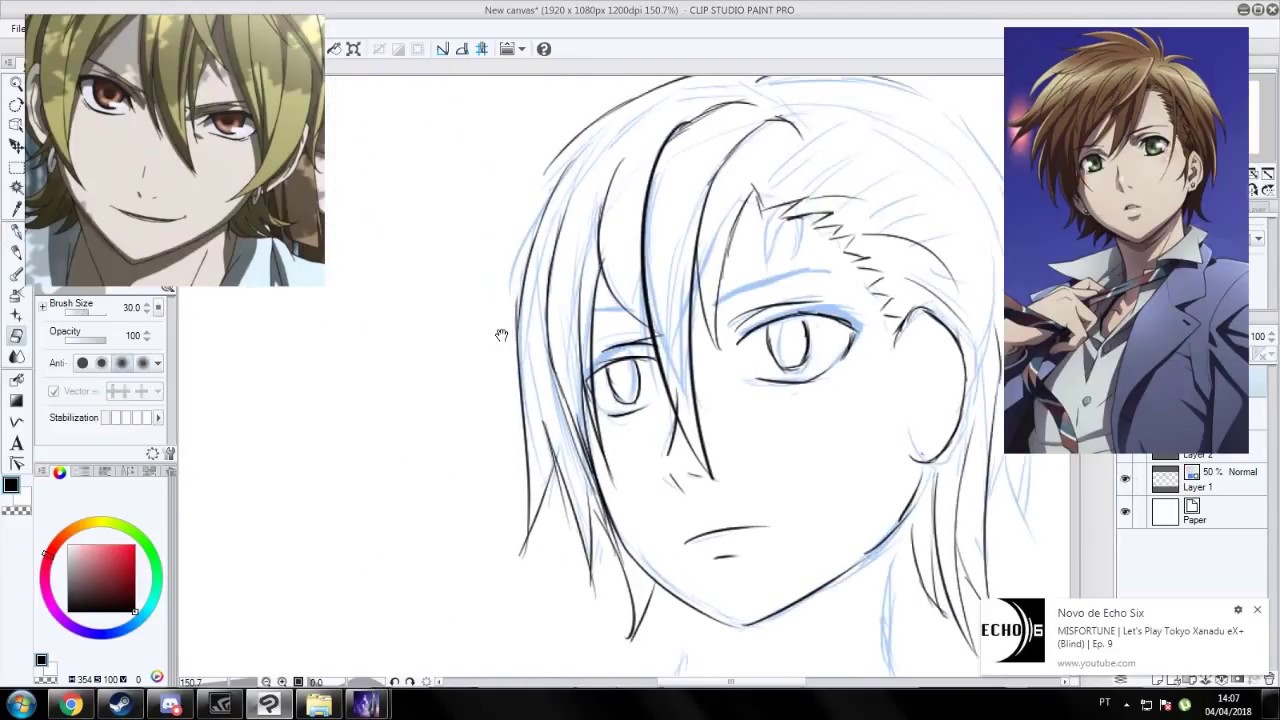Open taskbar clock 14:07

pos(1228,705)
